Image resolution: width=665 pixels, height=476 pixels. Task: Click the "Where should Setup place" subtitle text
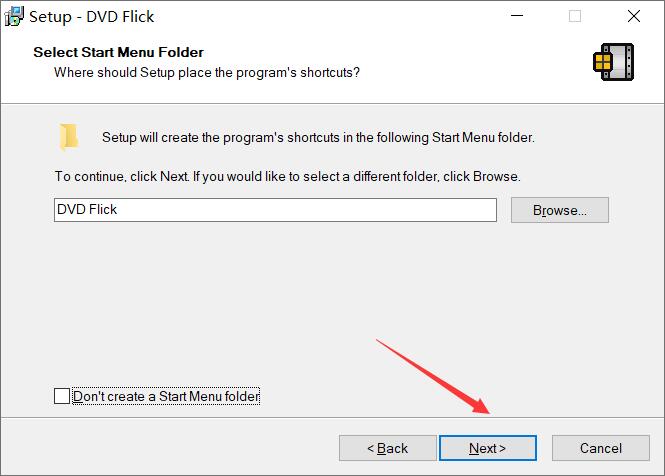pos(207,73)
